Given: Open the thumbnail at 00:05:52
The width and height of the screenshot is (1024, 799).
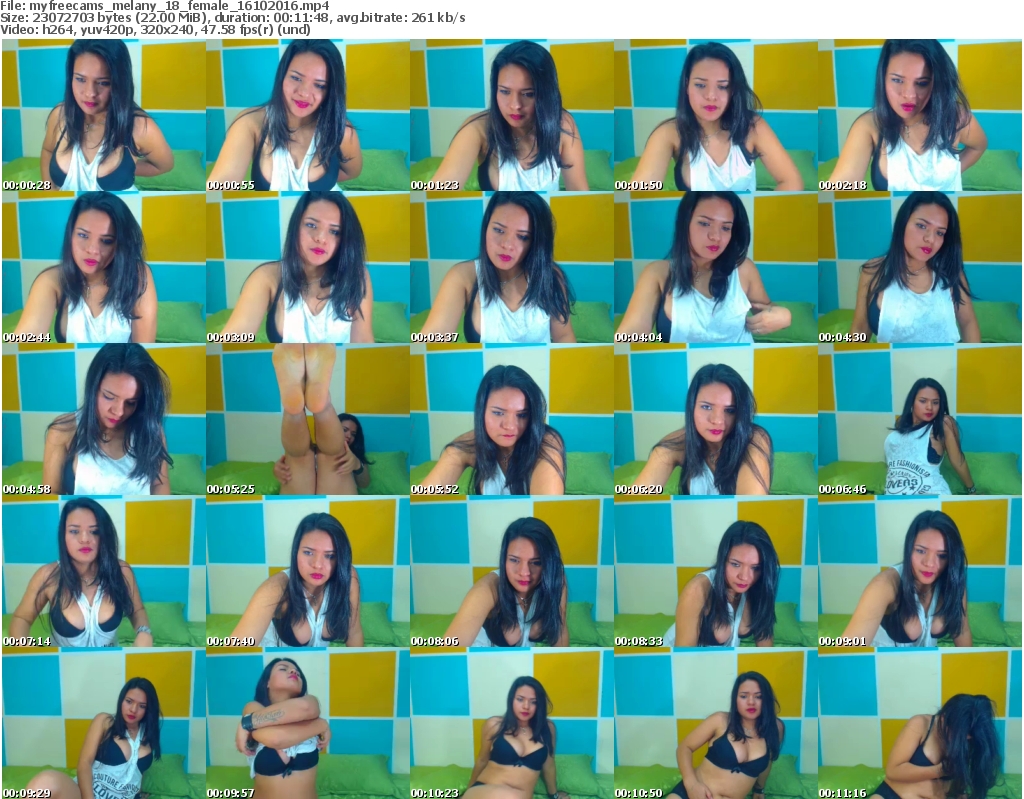Looking at the screenshot, I should [511, 420].
